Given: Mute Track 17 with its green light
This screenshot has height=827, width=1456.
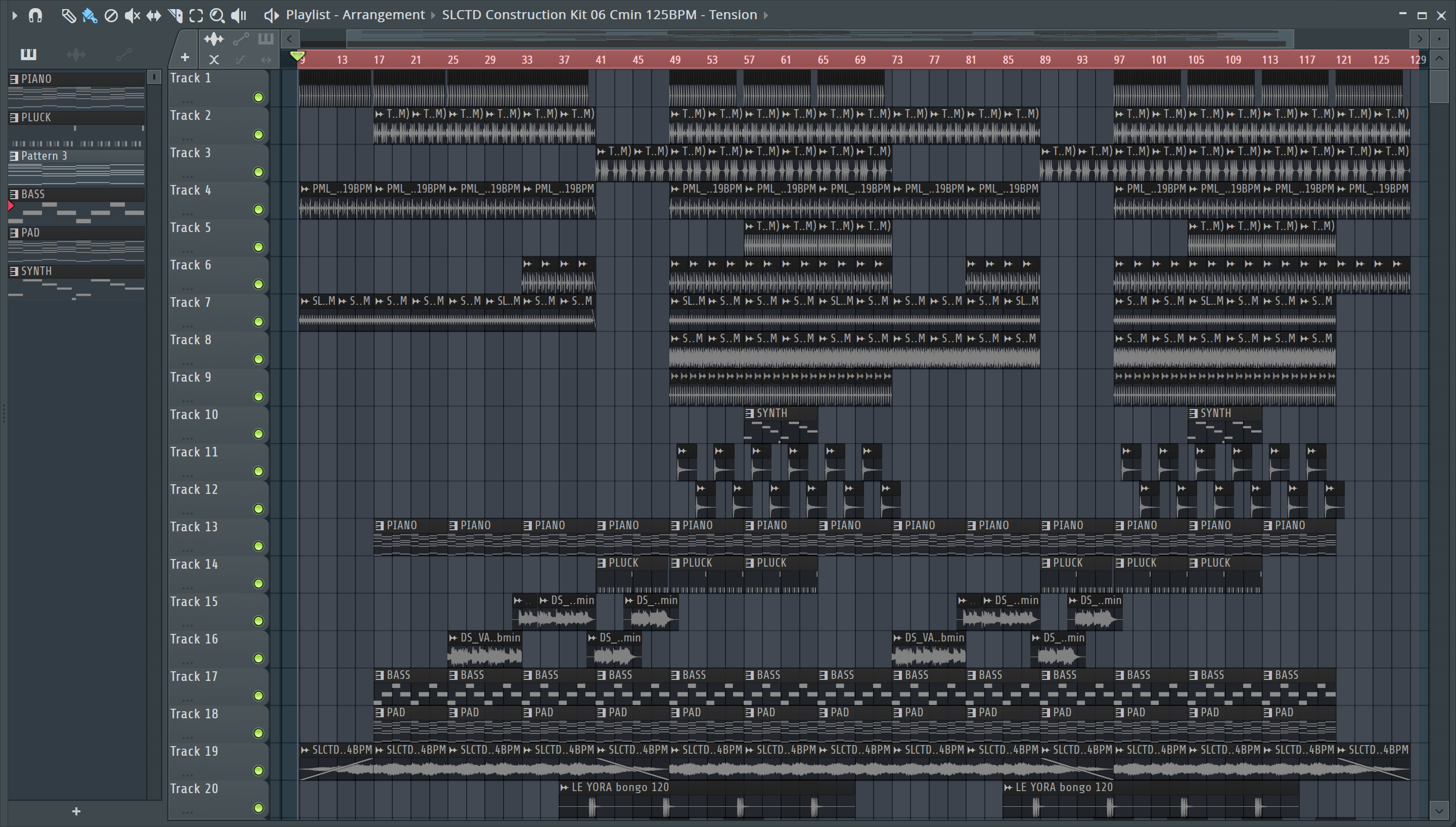Looking at the screenshot, I should (258, 696).
